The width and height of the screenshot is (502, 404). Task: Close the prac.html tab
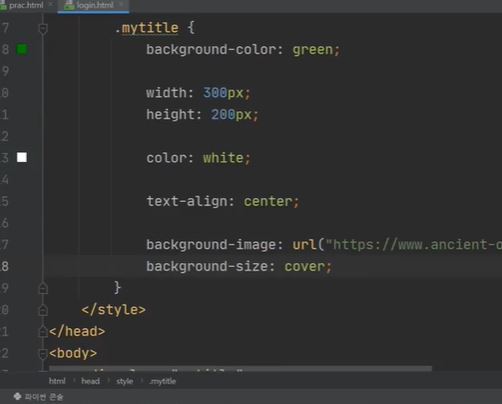click(x=51, y=5)
